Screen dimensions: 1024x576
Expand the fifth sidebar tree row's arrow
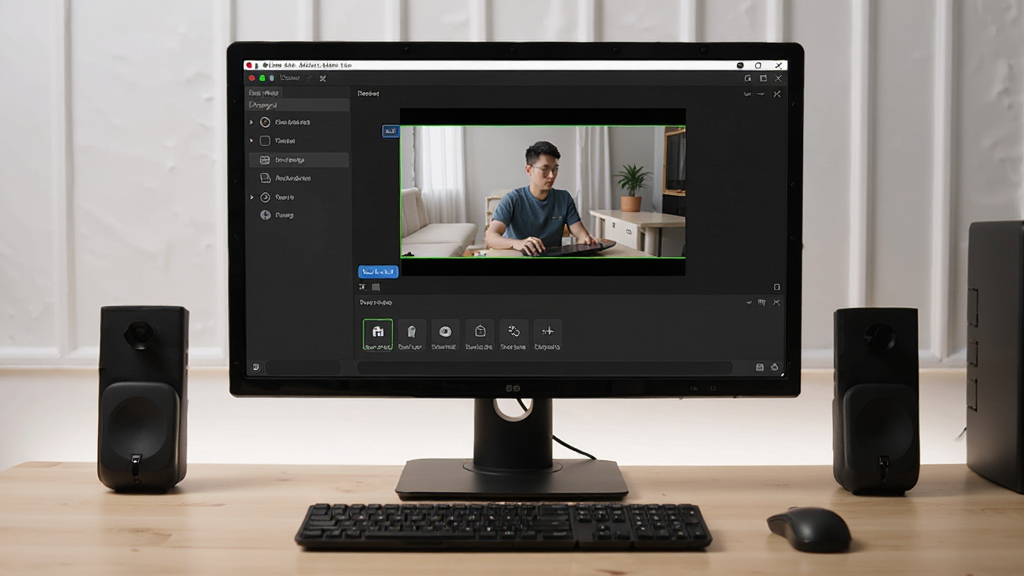(x=251, y=197)
